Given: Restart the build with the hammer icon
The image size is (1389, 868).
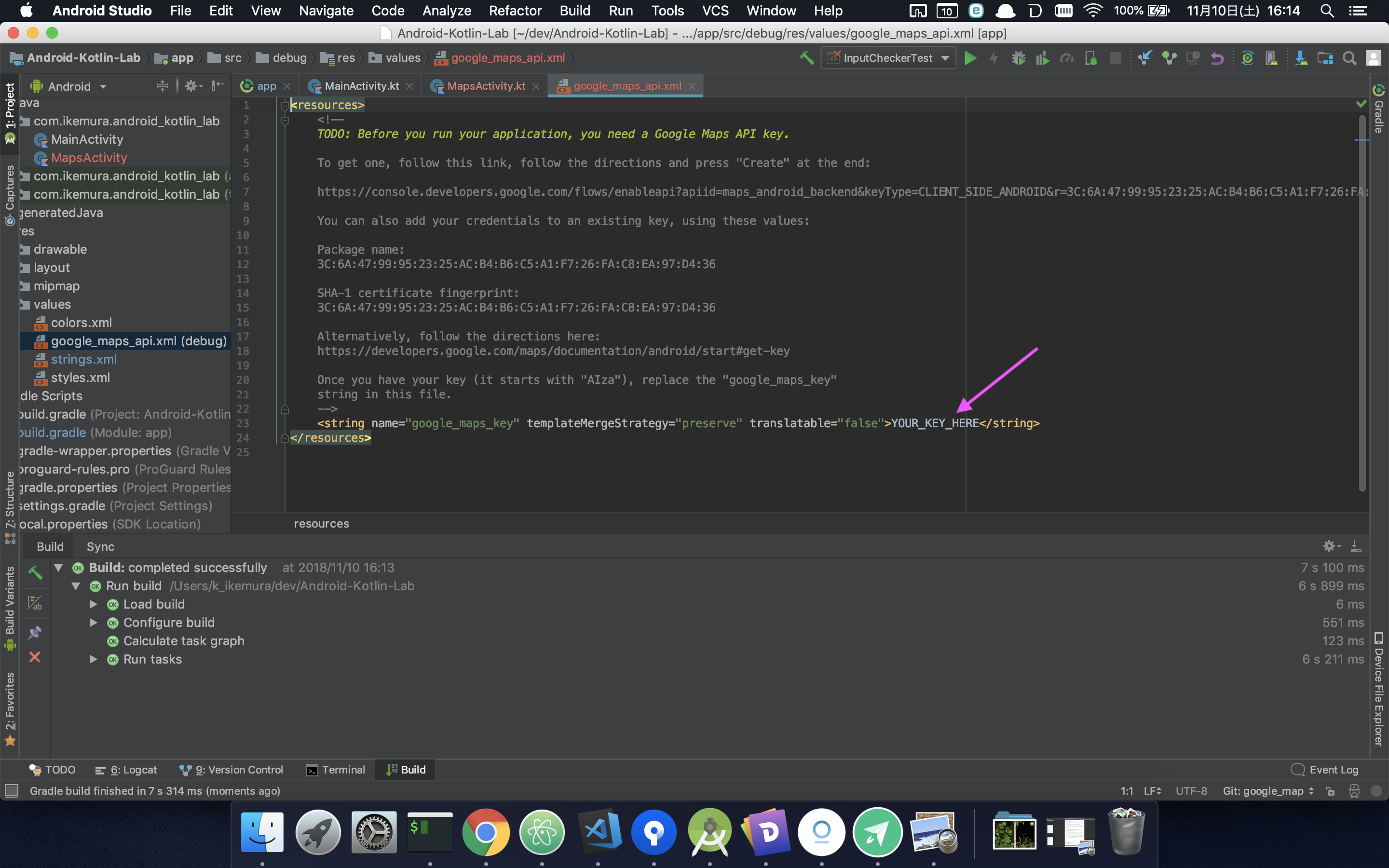Looking at the screenshot, I should (36, 572).
